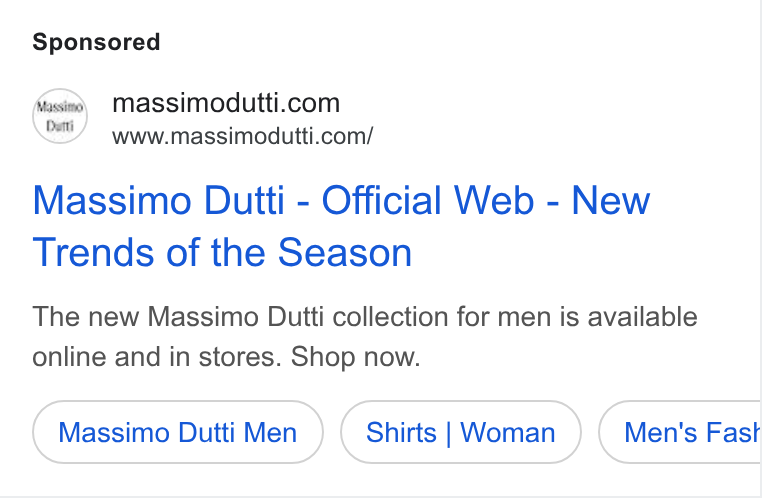762x498 pixels.
Task: Click the word New in the headline
Action: [x=611, y=200]
